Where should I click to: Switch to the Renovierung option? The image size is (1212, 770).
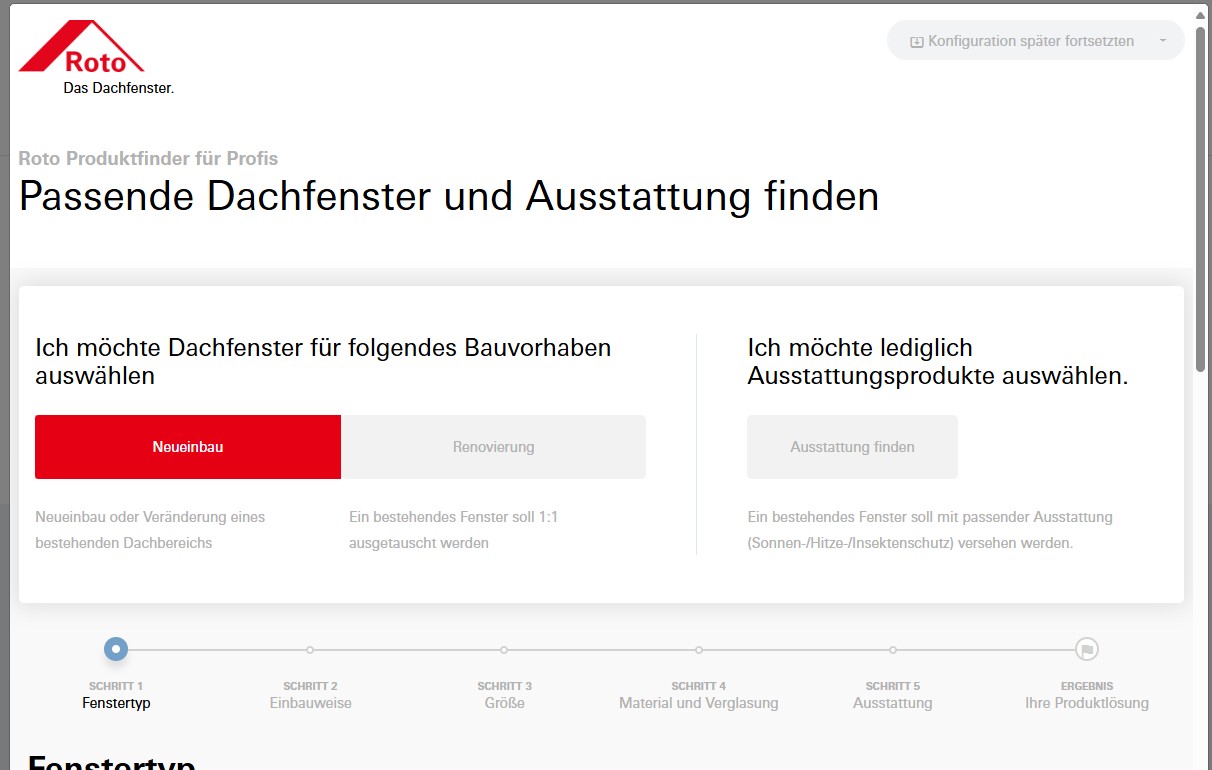493,447
